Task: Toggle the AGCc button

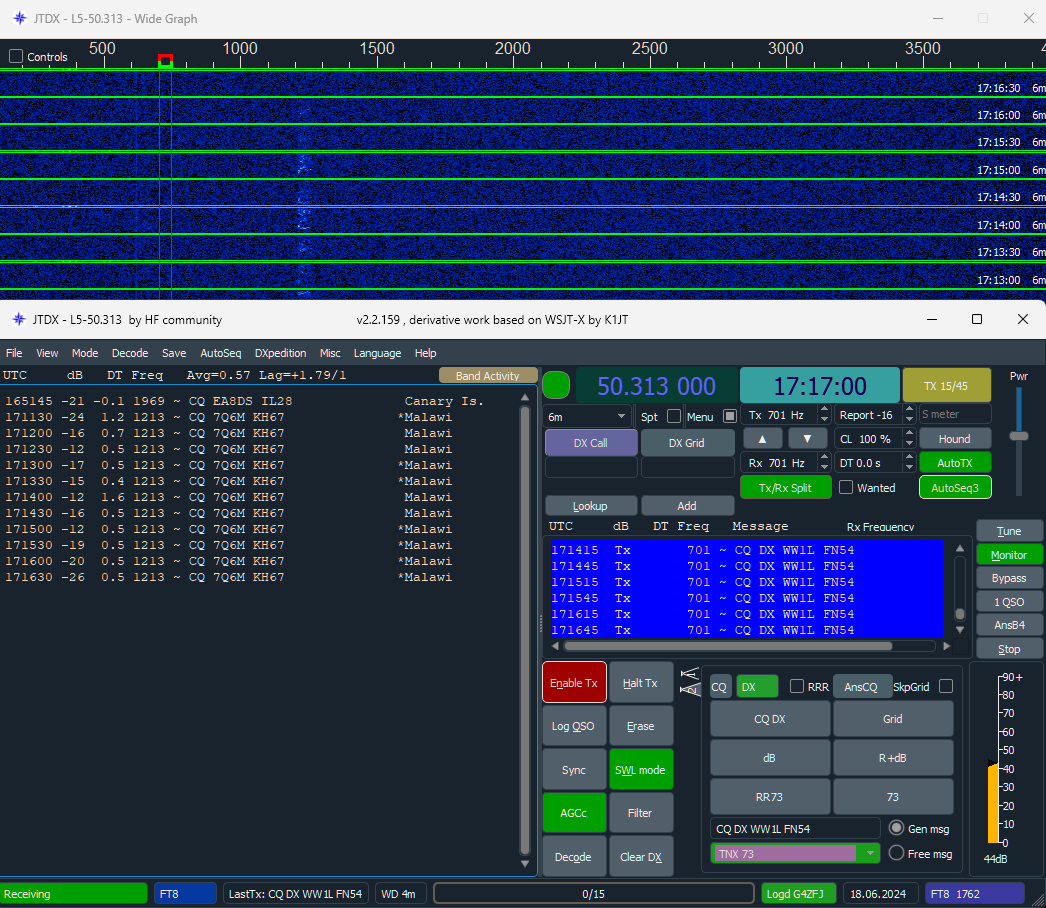Action: click(574, 813)
